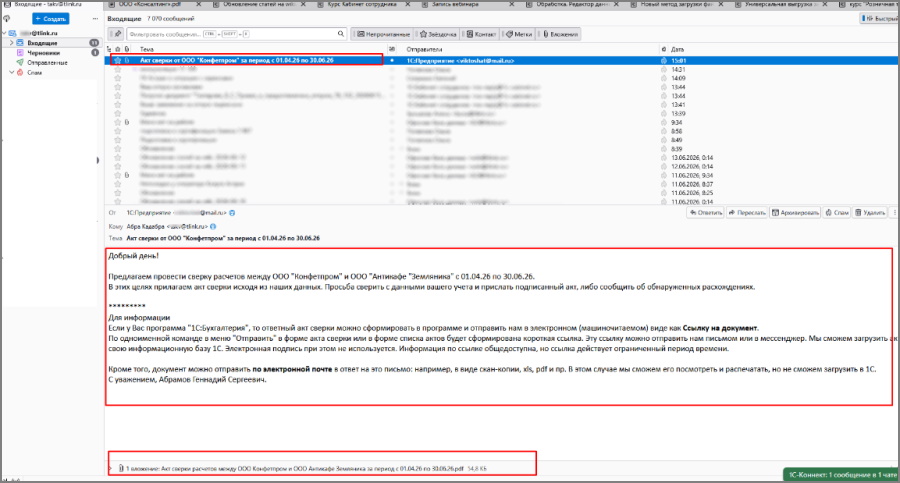Sort by the star column header

[x=118, y=49]
